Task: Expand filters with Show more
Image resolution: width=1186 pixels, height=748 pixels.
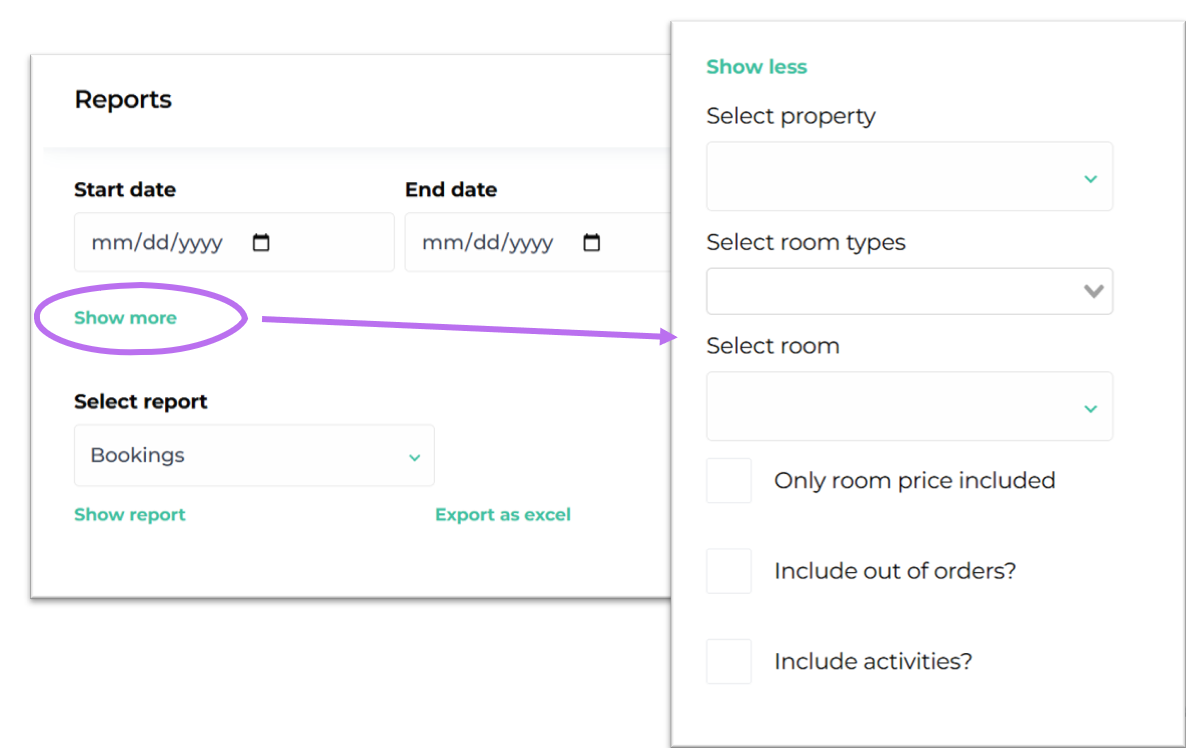Action: click(125, 318)
